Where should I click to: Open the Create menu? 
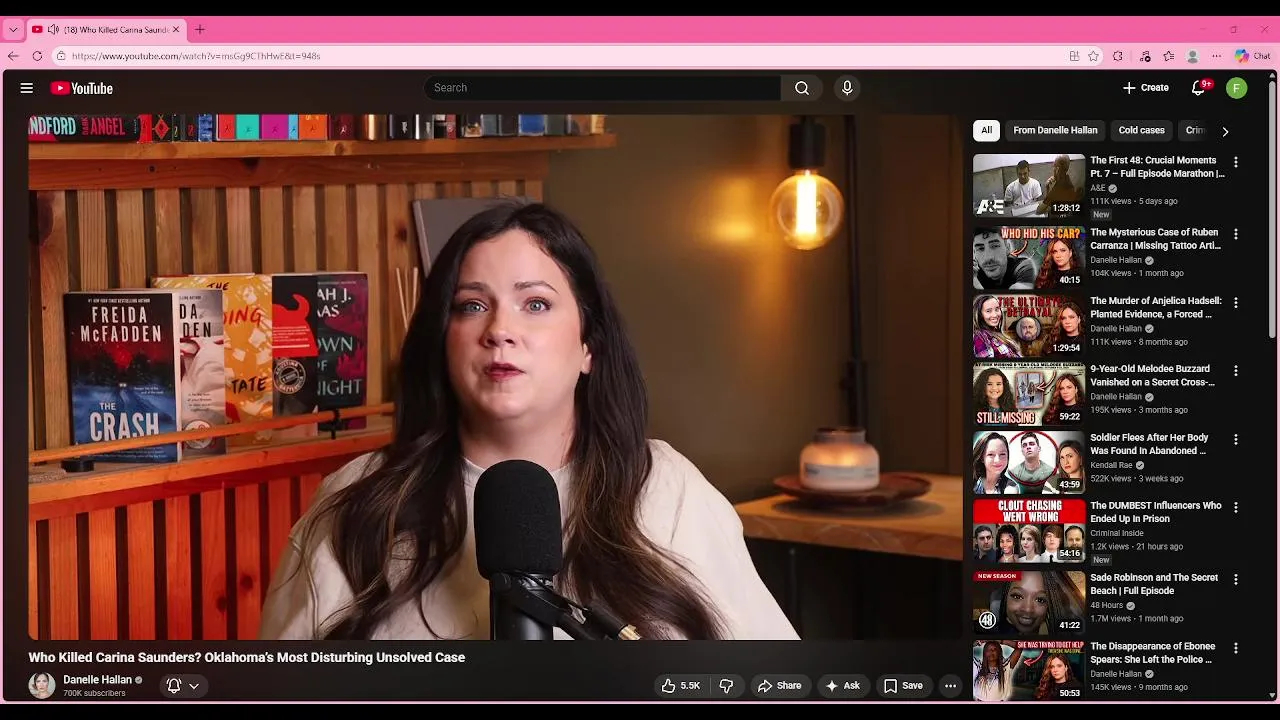[x=1145, y=88]
